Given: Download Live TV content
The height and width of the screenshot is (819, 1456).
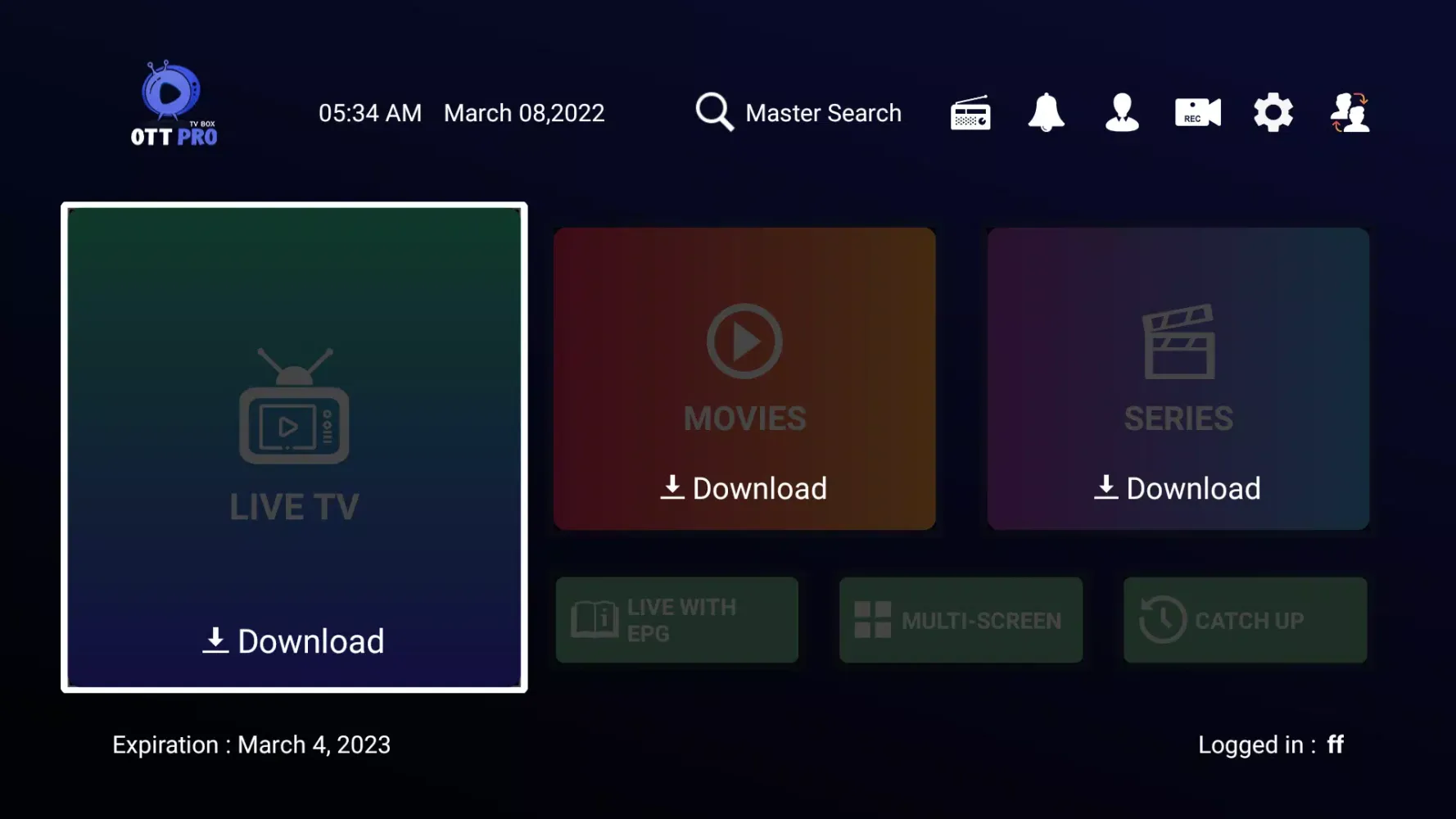Looking at the screenshot, I should (x=293, y=641).
